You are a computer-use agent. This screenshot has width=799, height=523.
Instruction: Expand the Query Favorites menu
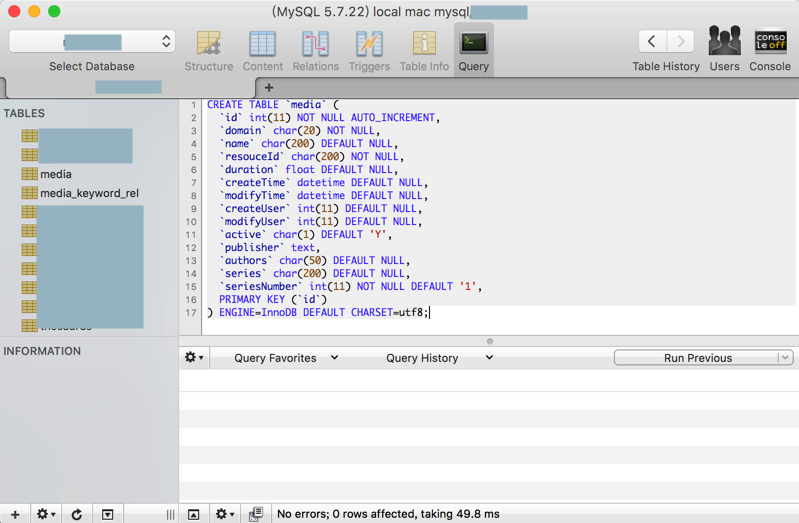click(286, 358)
